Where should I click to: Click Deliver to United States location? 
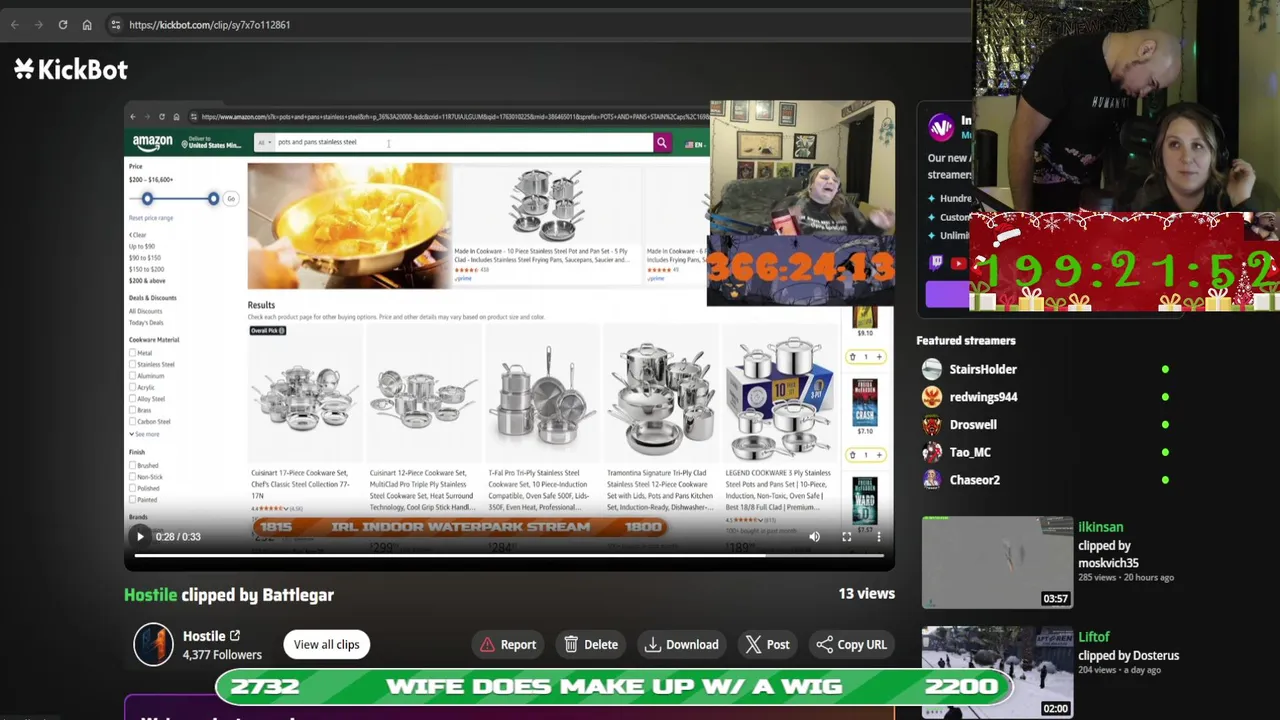click(211, 143)
